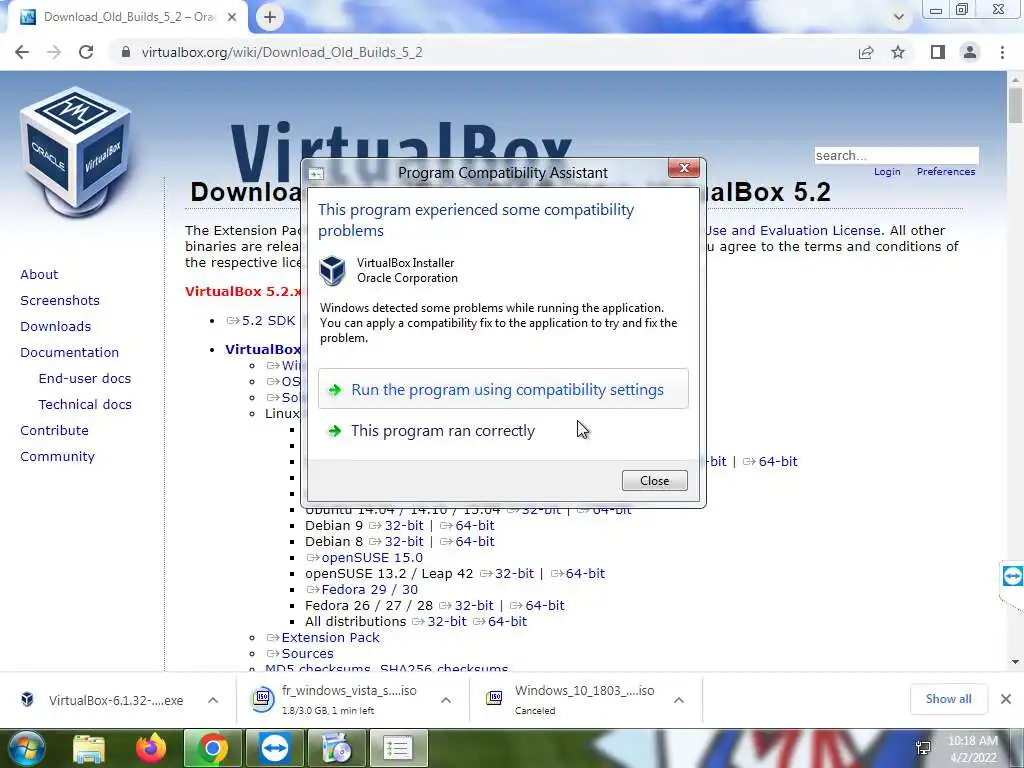The height and width of the screenshot is (768, 1024).
Task: Switch to Chrome in the taskbar
Action: 212,748
